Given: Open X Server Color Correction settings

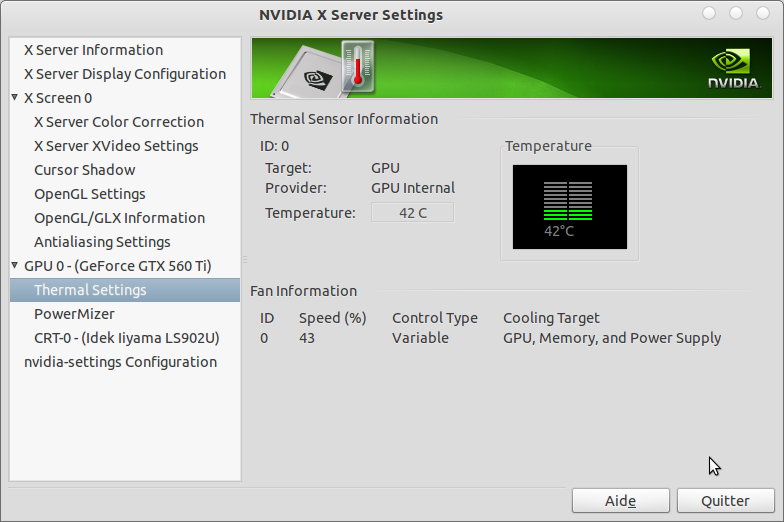Looking at the screenshot, I should click(119, 122).
